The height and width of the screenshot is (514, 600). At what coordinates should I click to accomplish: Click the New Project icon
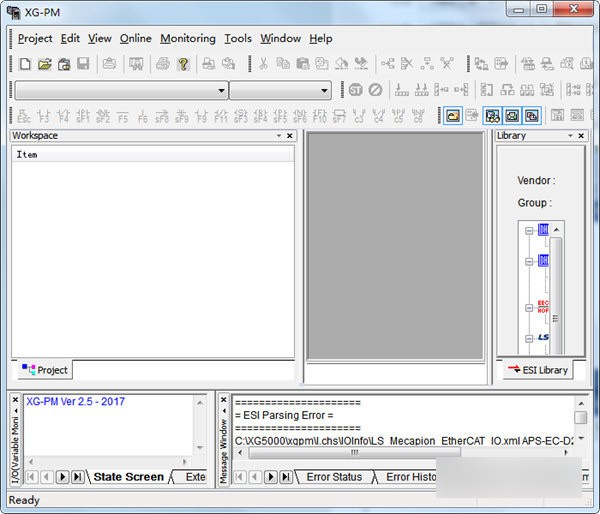25,64
